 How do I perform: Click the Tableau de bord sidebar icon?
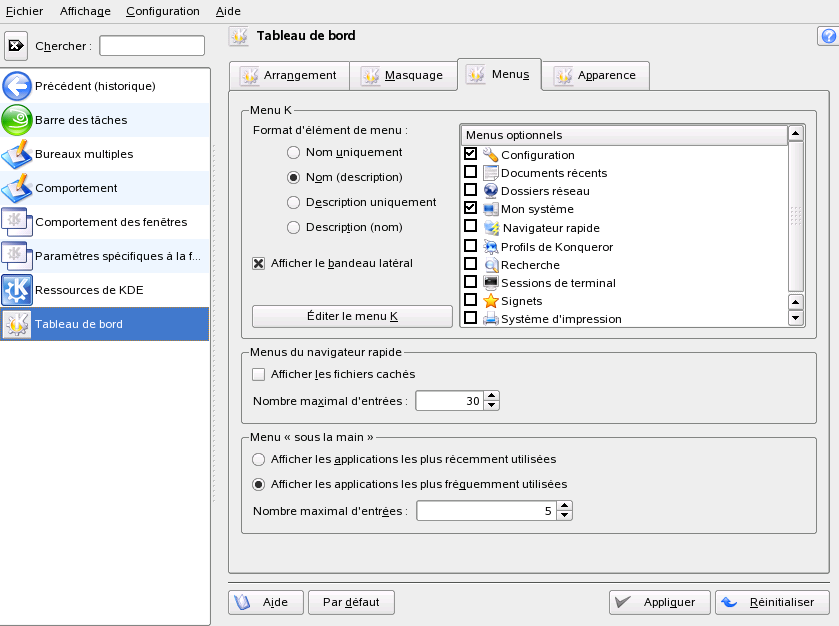(17, 324)
